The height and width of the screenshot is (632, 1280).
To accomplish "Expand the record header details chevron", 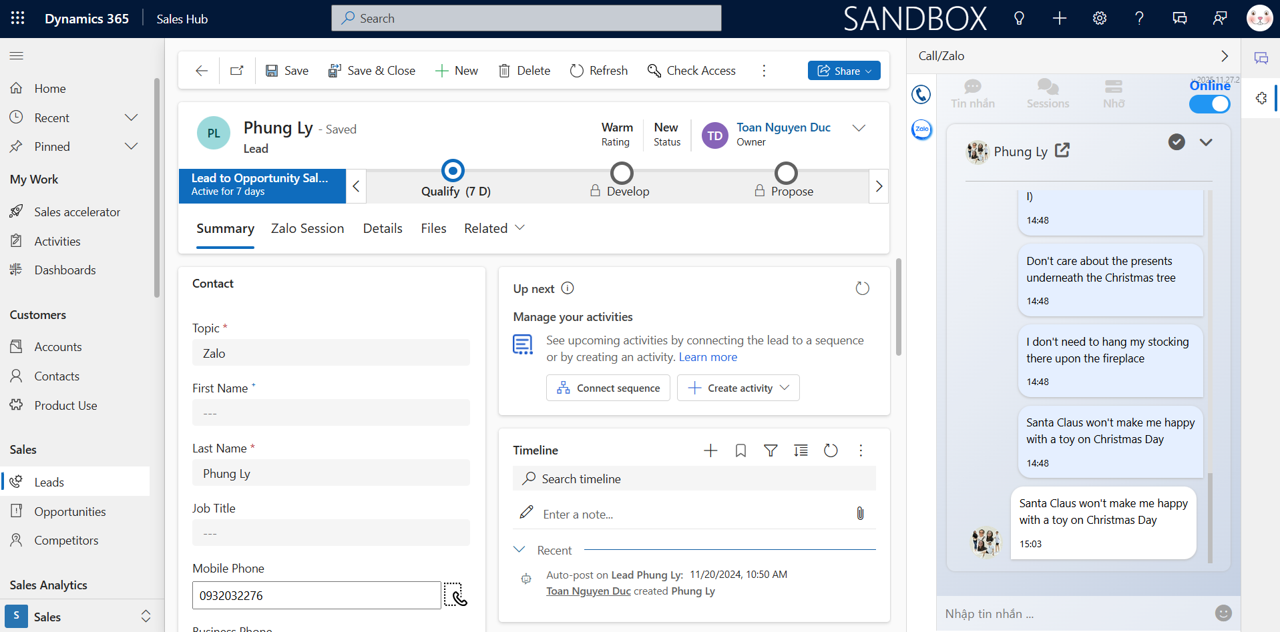I will [859, 128].
